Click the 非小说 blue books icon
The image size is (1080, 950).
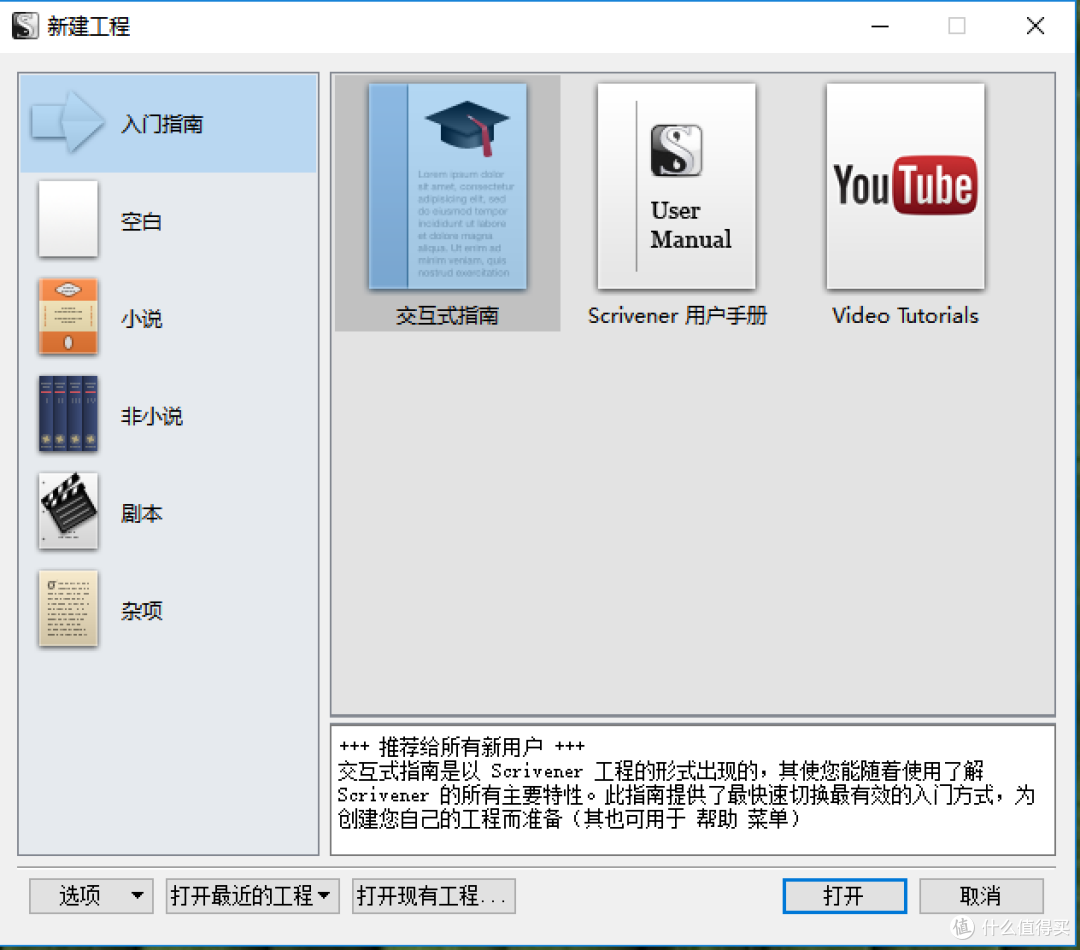point(68,413)
